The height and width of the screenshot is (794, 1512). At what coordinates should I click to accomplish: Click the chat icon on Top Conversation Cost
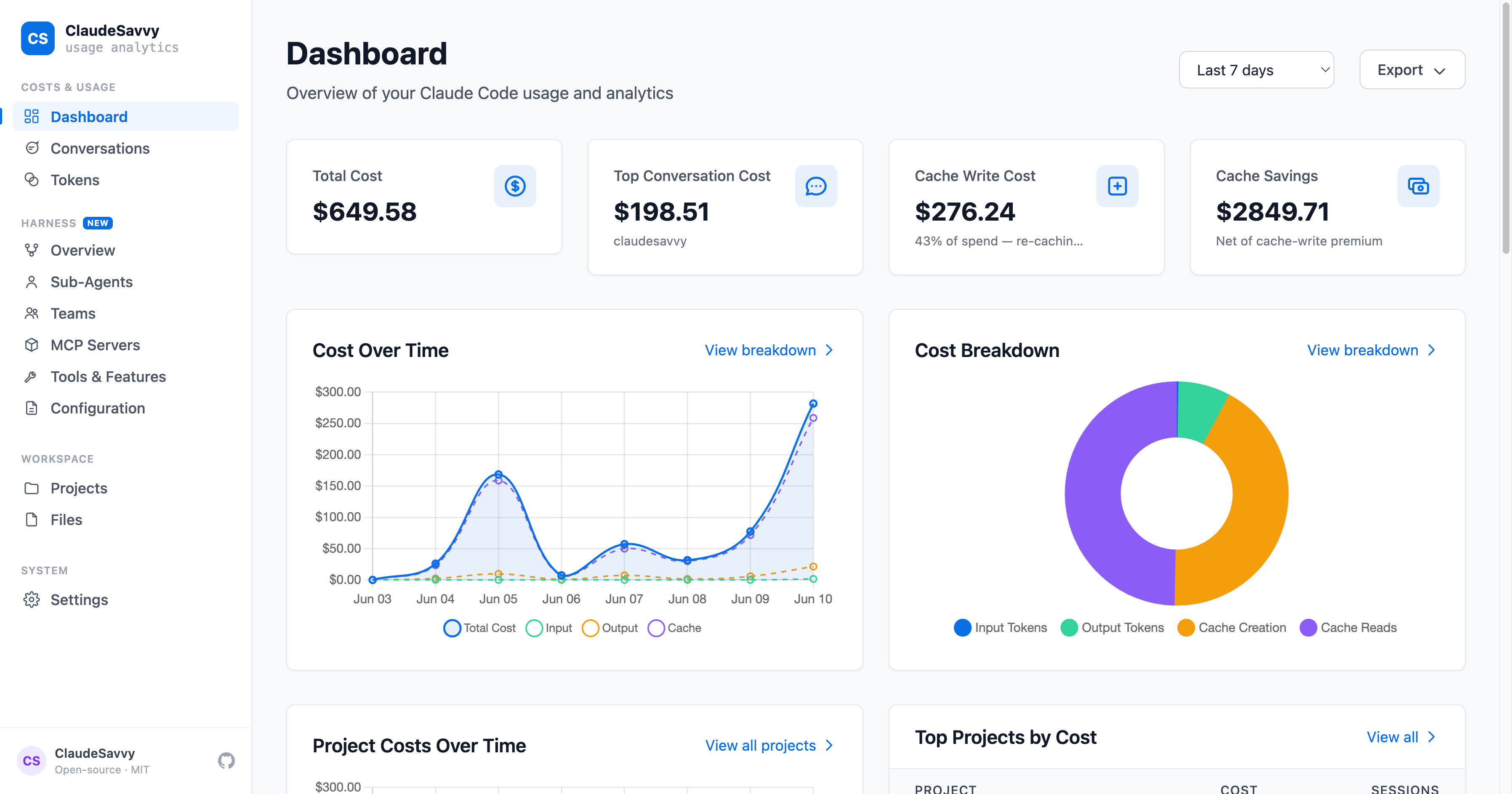coord(816,186)
